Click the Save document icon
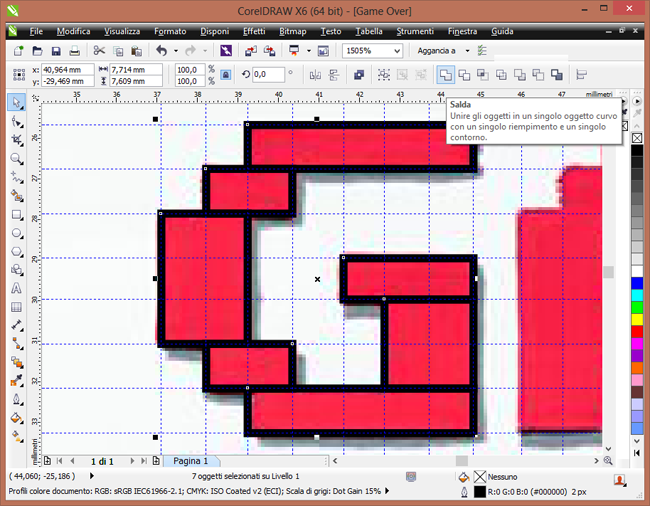 pos(56,51)
